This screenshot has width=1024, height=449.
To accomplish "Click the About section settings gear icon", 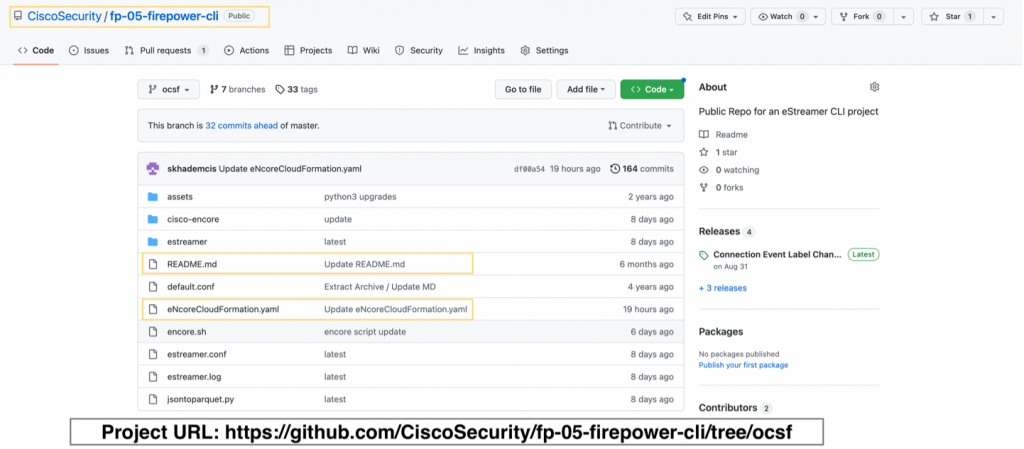I will (x=874, y=88).
